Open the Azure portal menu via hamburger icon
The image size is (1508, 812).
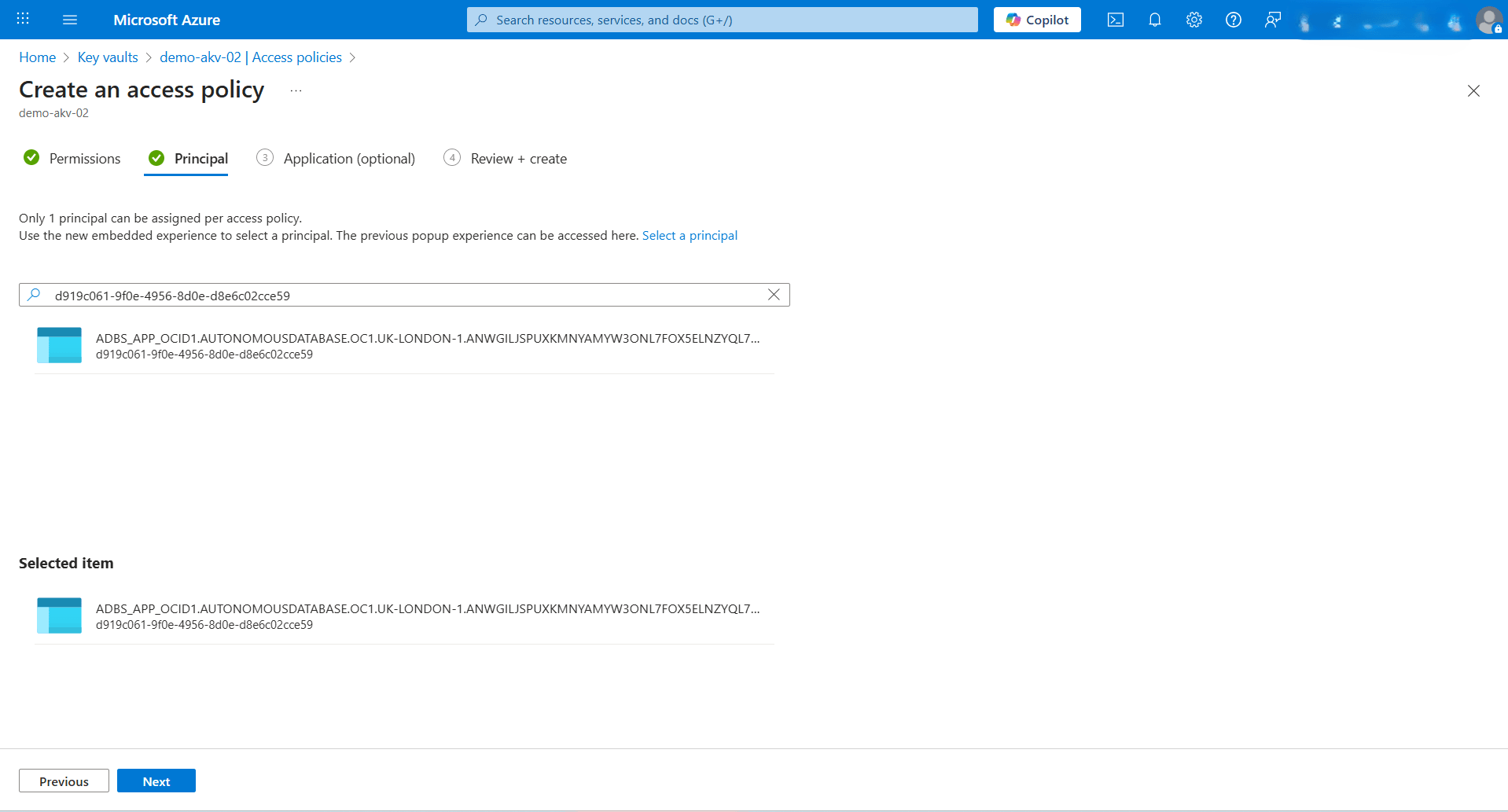(70, 20)
